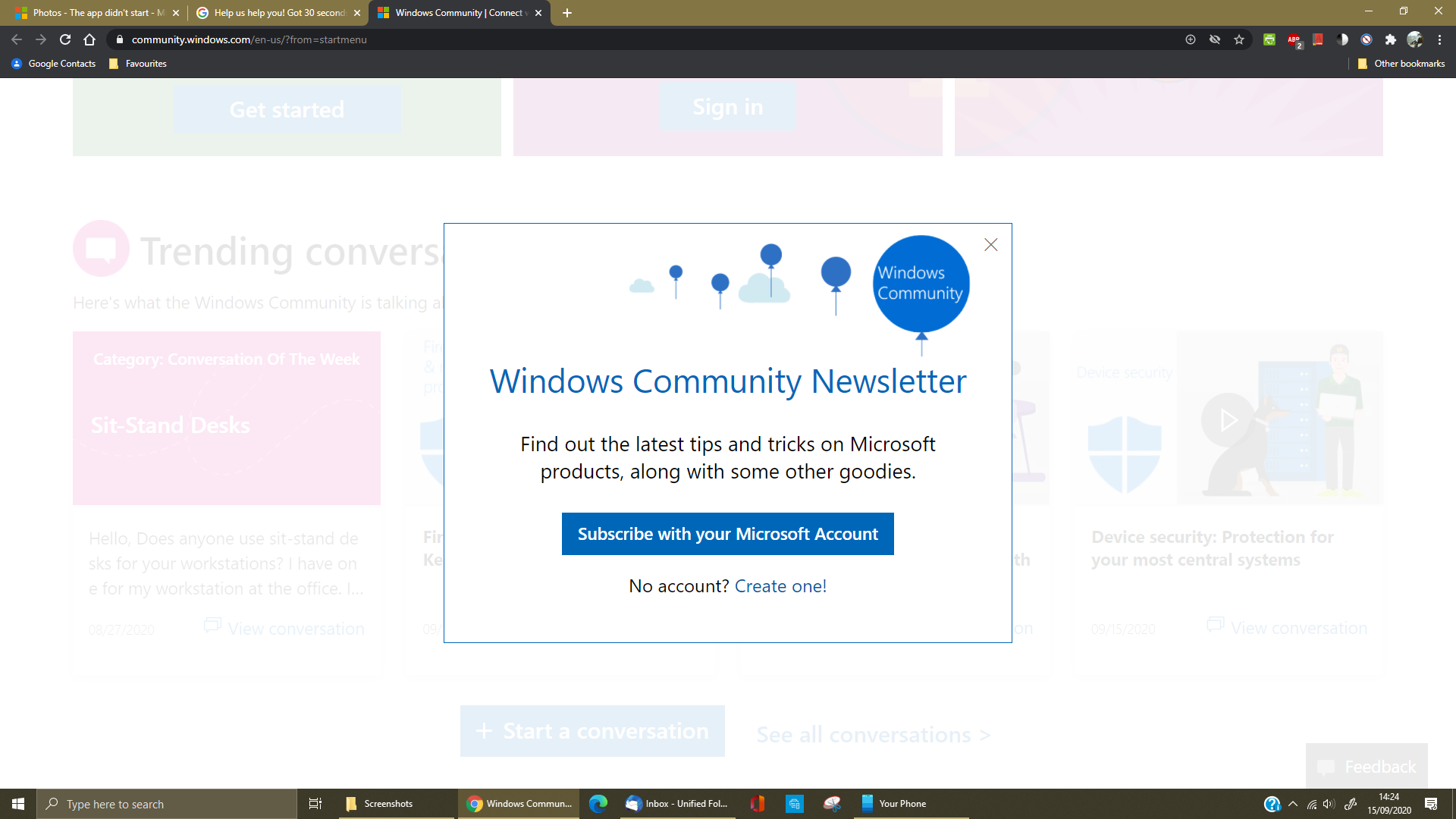The image size is (1456, 819).
Task: Click the browser forward arrow
Action: coord(41,39)
